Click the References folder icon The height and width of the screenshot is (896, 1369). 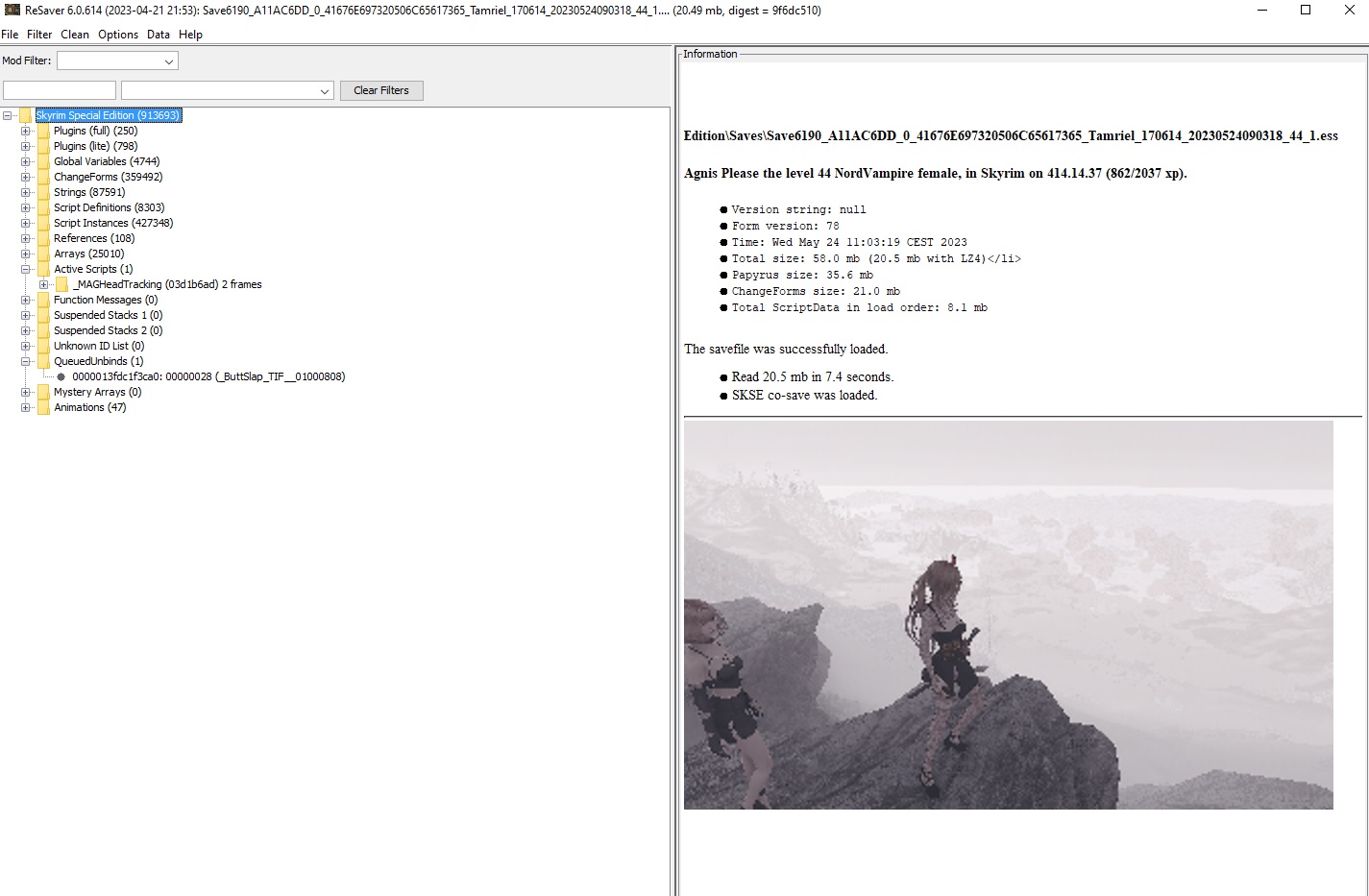tap(44, 238)
